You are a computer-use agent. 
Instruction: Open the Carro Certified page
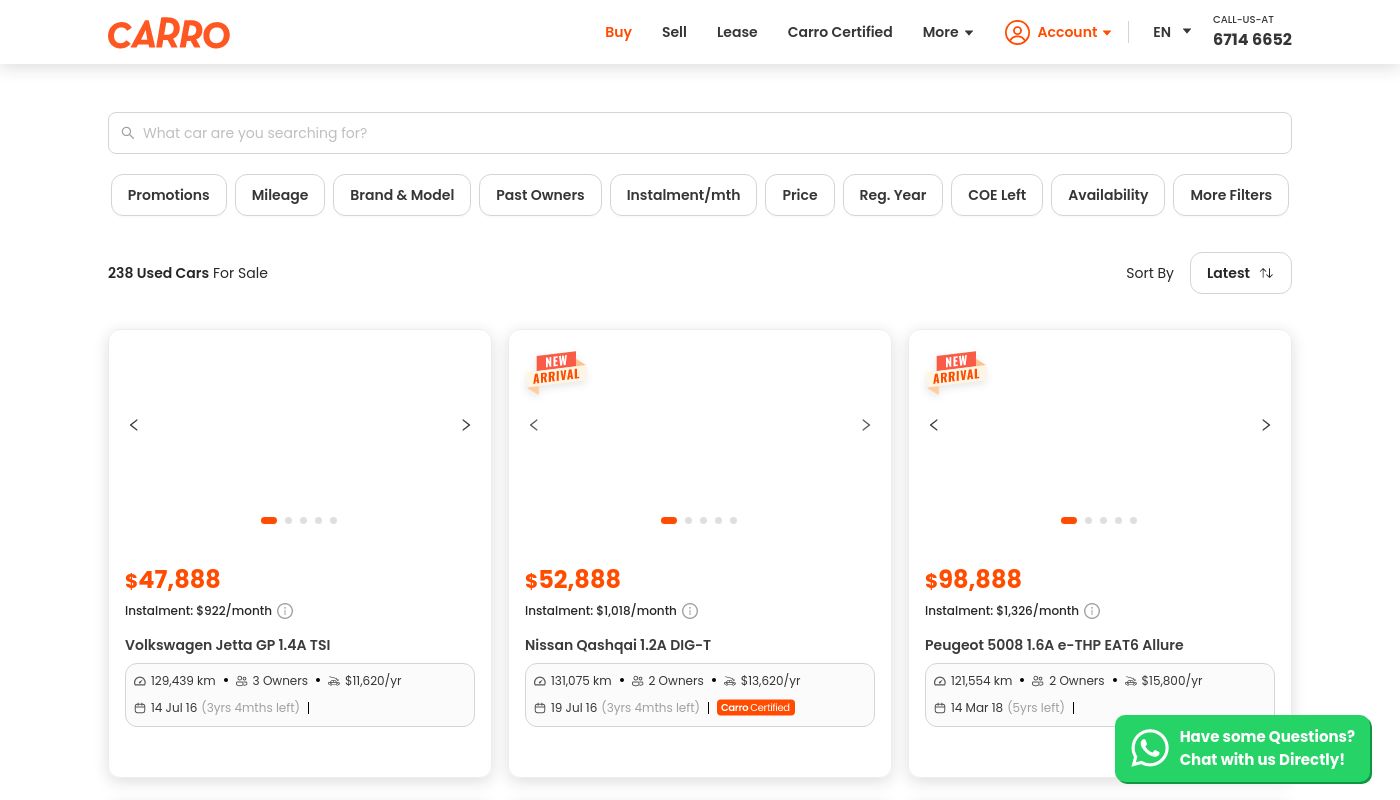(x=840, y=32)
